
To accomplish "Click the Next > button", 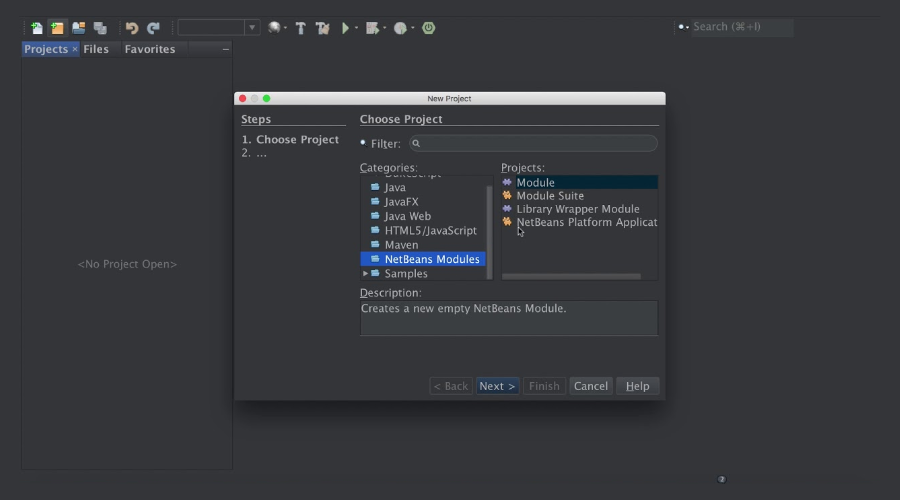I will [497, 386].
